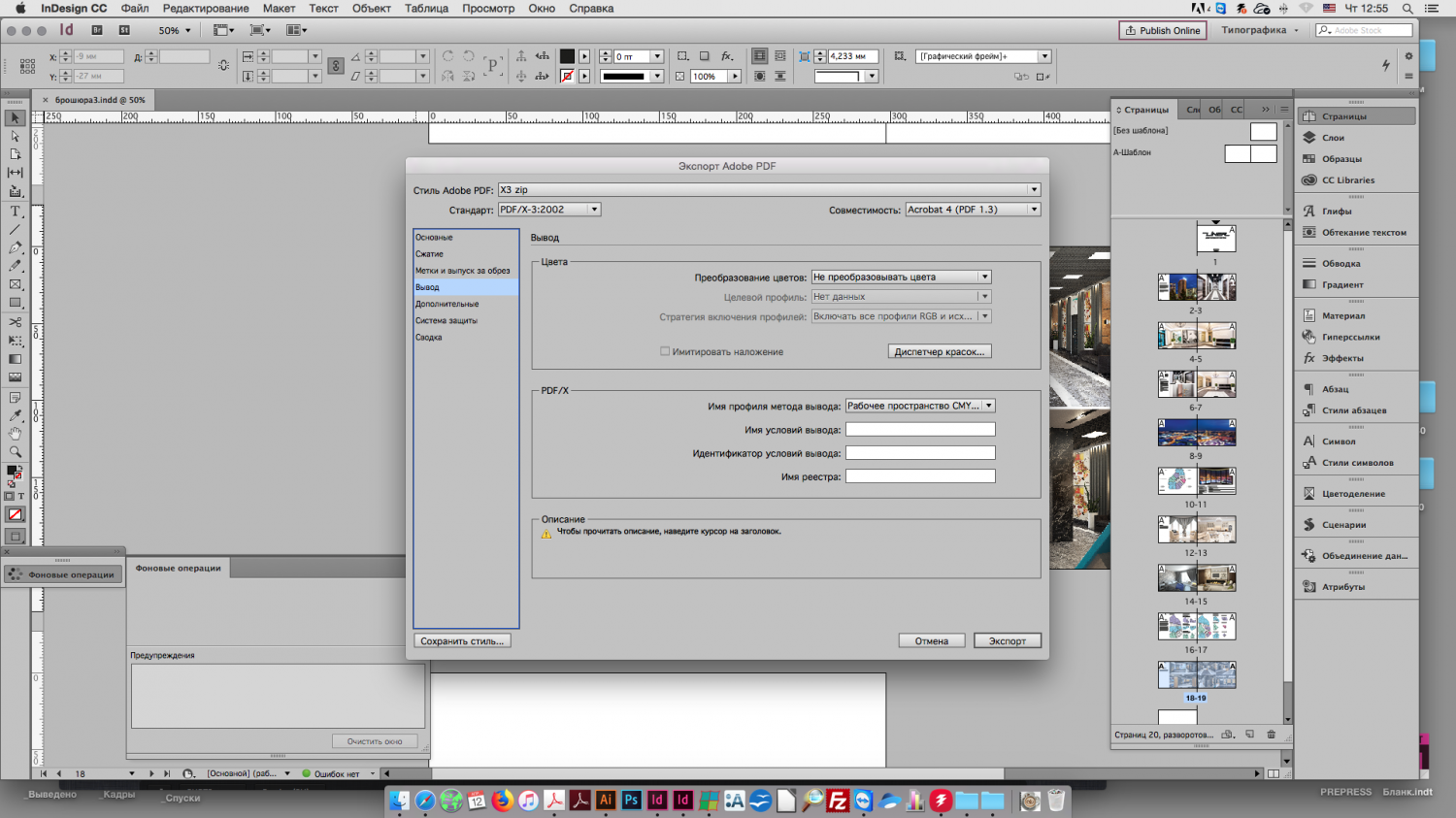1456x818 pixels.
Task: Open Adobe Bridge via Br icon
Action: [97, 30]
